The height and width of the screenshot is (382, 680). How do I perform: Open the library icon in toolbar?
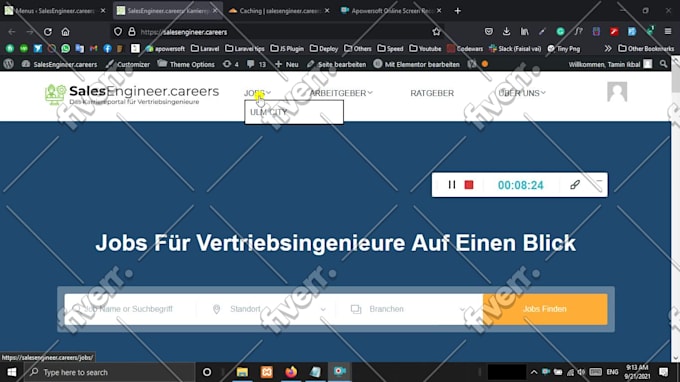click(x=524, y=31)
